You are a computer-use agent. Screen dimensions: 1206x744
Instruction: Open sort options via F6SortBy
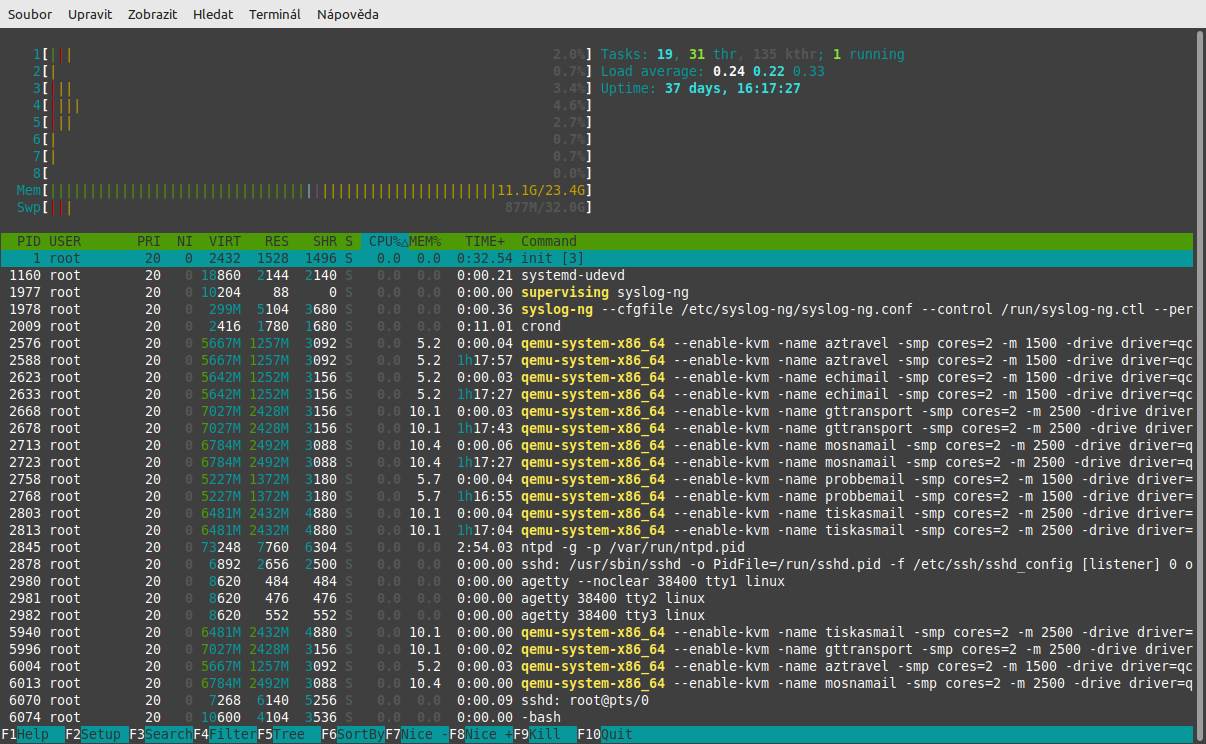click(x=353, y=733)
